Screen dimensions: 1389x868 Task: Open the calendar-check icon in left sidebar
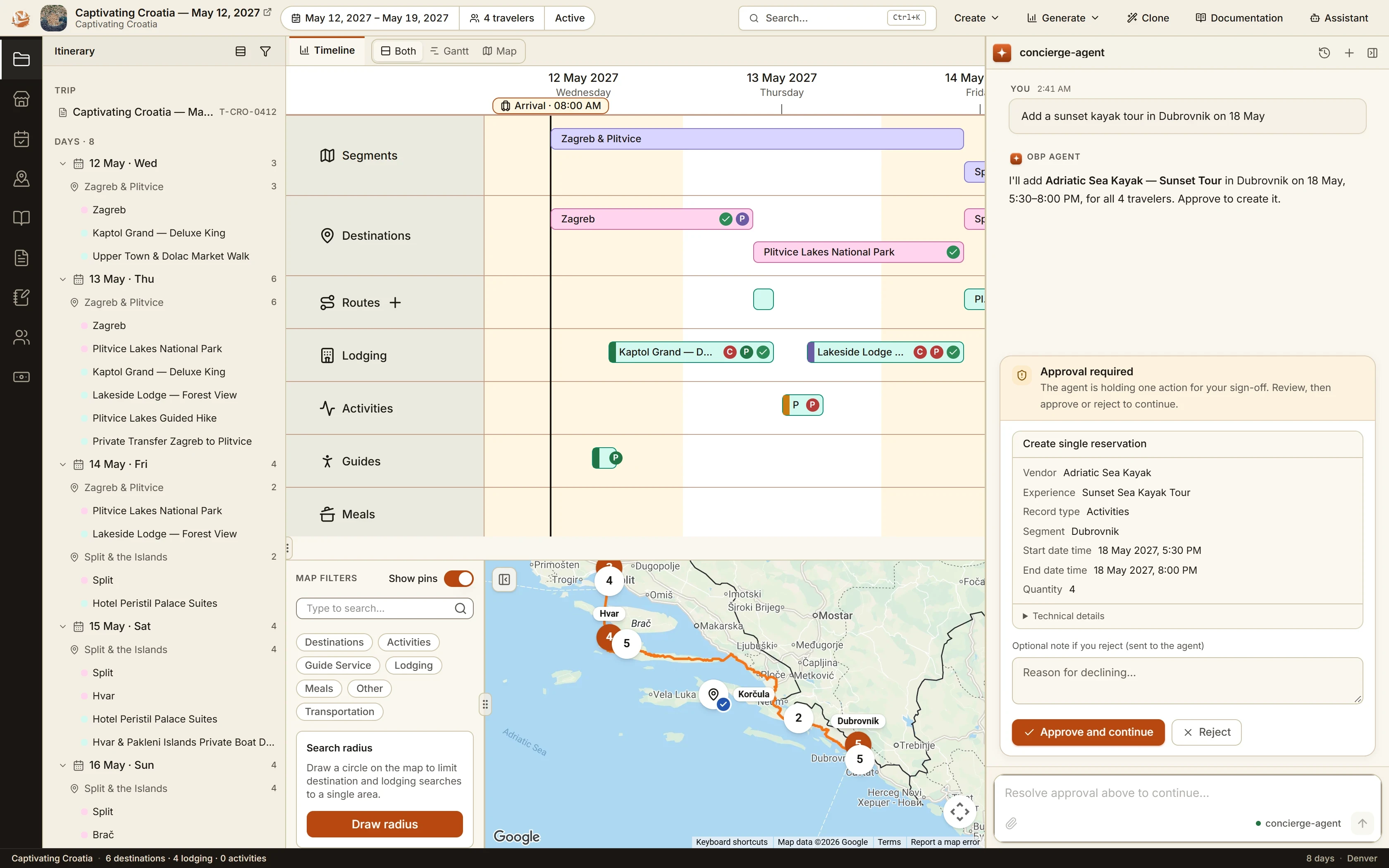tap(21, 139)
